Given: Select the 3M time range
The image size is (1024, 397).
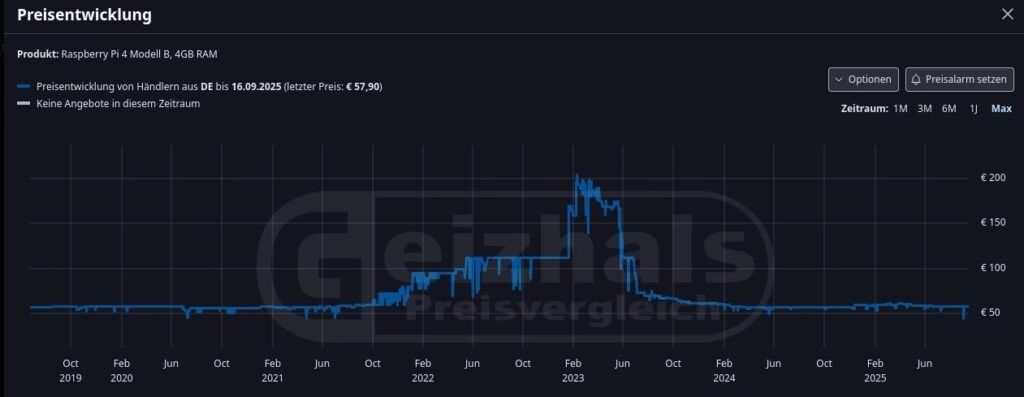Looking at the screenshot, I should pyautogui.click(x=924, y=108).
